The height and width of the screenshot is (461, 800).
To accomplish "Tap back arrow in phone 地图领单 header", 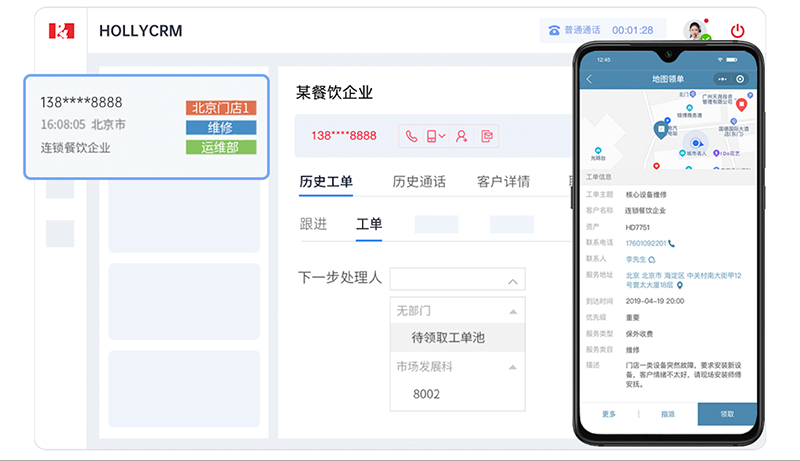I will (x=590, y=79).
